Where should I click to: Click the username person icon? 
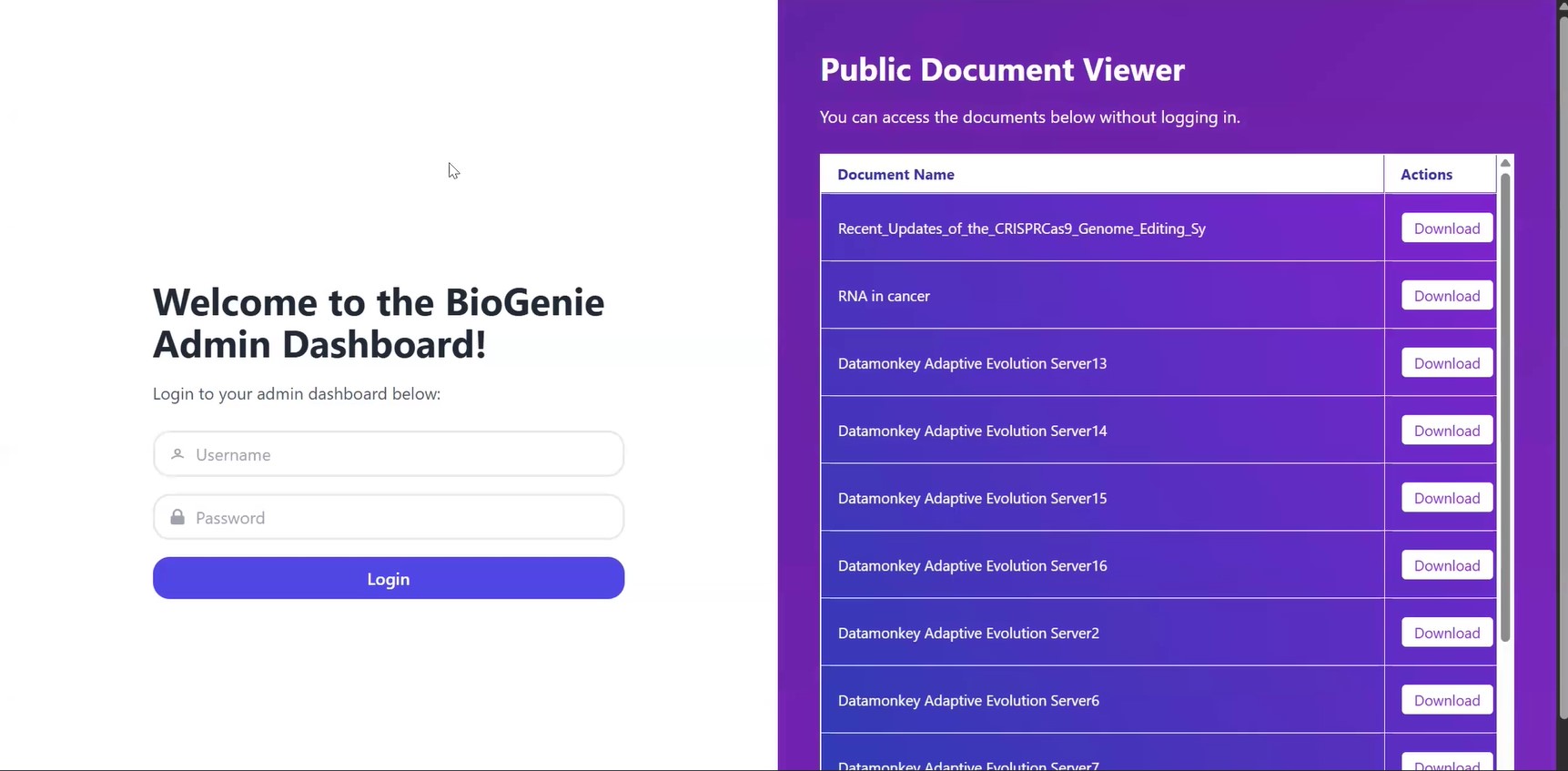coord(177,453)
